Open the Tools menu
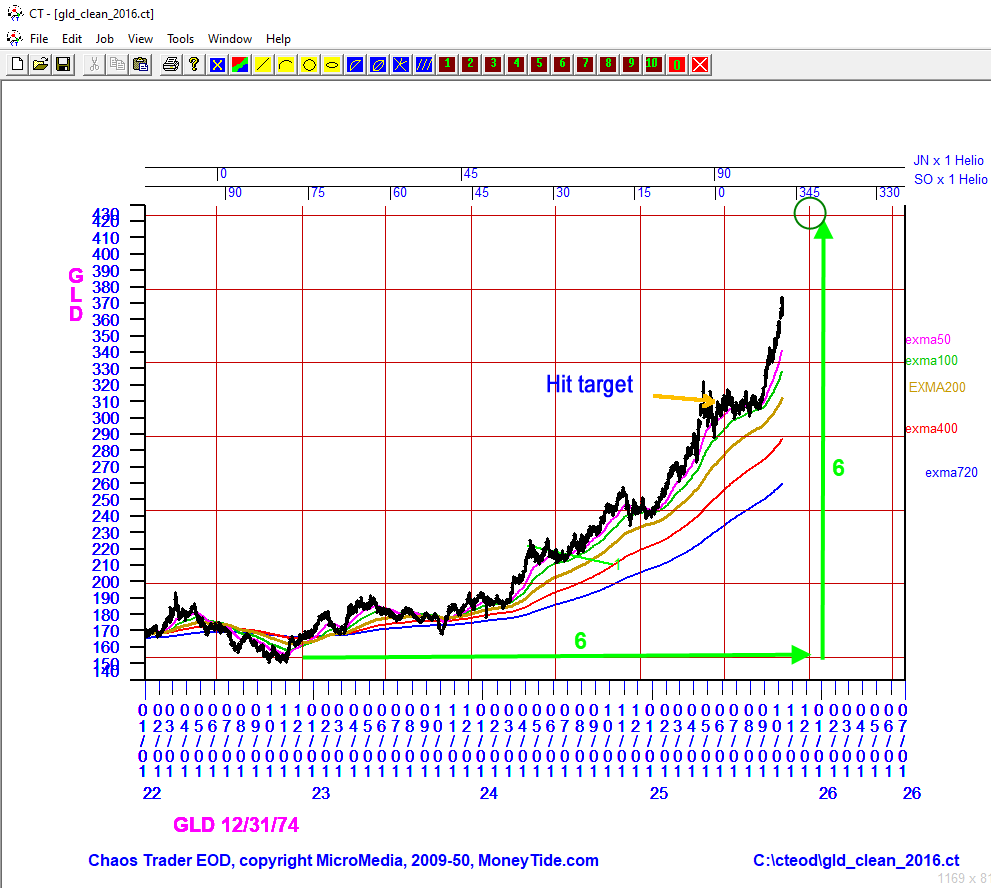991x888 pixels. coord(180,39)
